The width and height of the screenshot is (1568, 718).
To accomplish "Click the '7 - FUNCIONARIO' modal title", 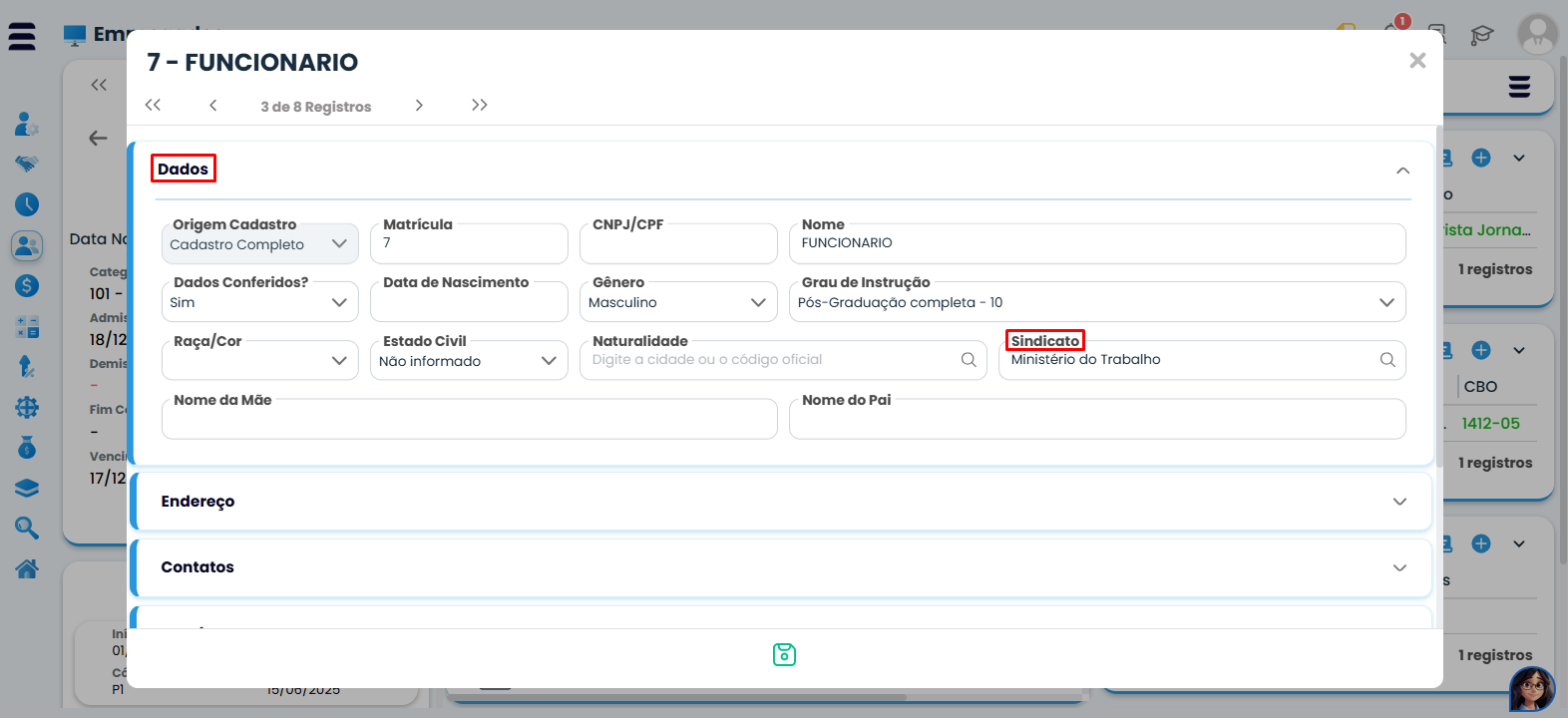I will 252,62.
